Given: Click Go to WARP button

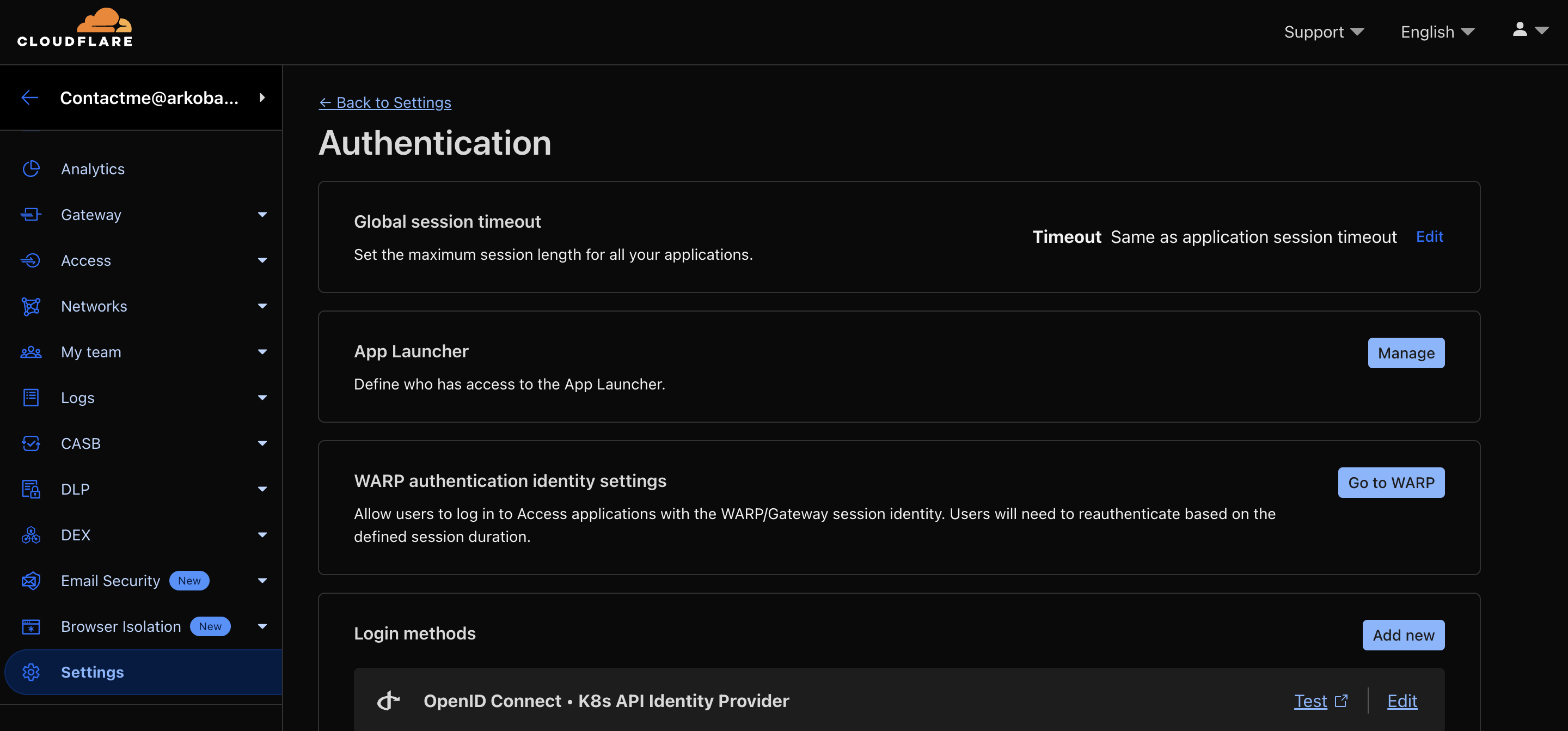Looking at the screenshot, I should (x=1391, y=483).
